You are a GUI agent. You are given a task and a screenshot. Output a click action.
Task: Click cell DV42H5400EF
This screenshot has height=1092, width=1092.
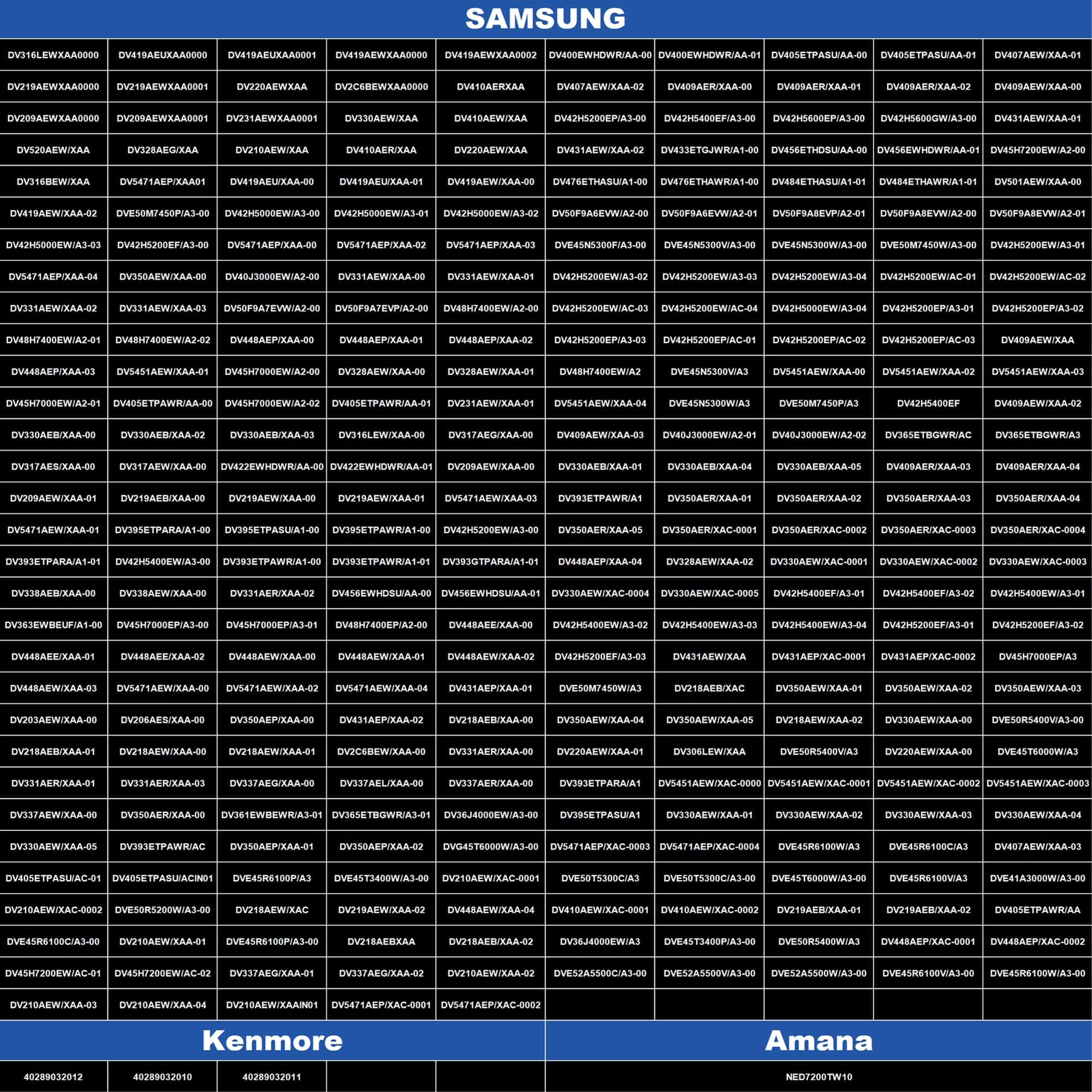tap(928, 403)
